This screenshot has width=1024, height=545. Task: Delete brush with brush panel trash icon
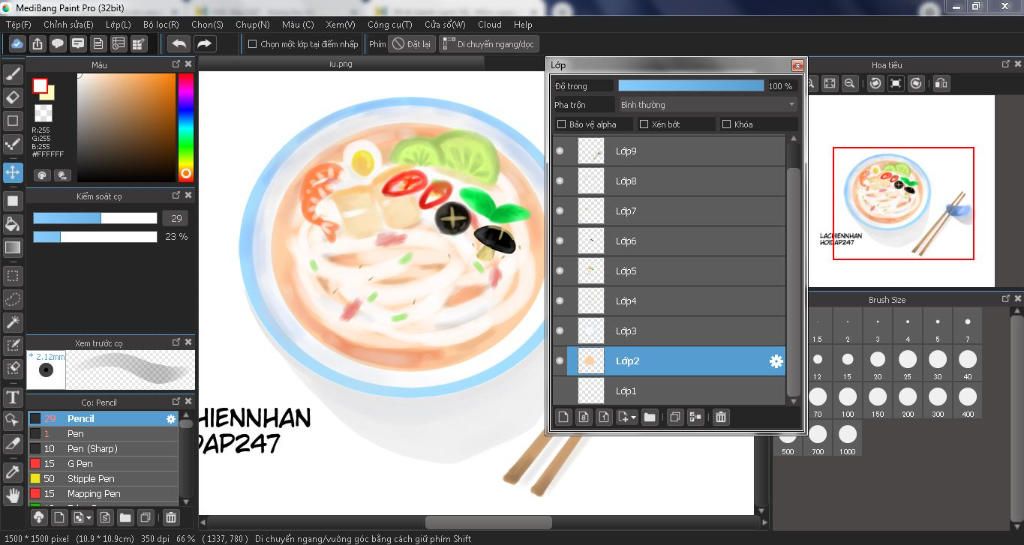pos(170,518)
